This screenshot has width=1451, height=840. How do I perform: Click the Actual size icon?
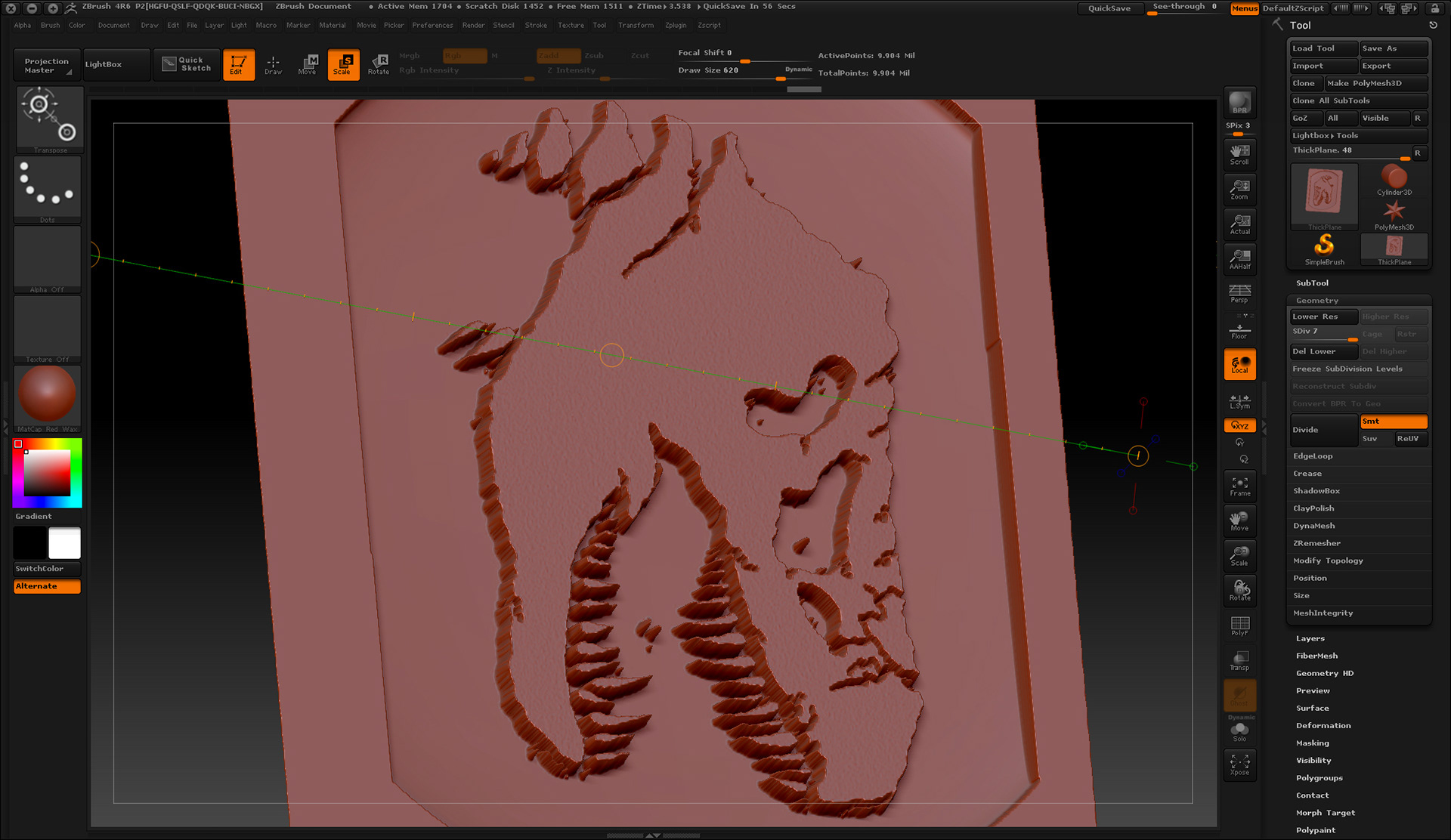(x=1239, y=224)
